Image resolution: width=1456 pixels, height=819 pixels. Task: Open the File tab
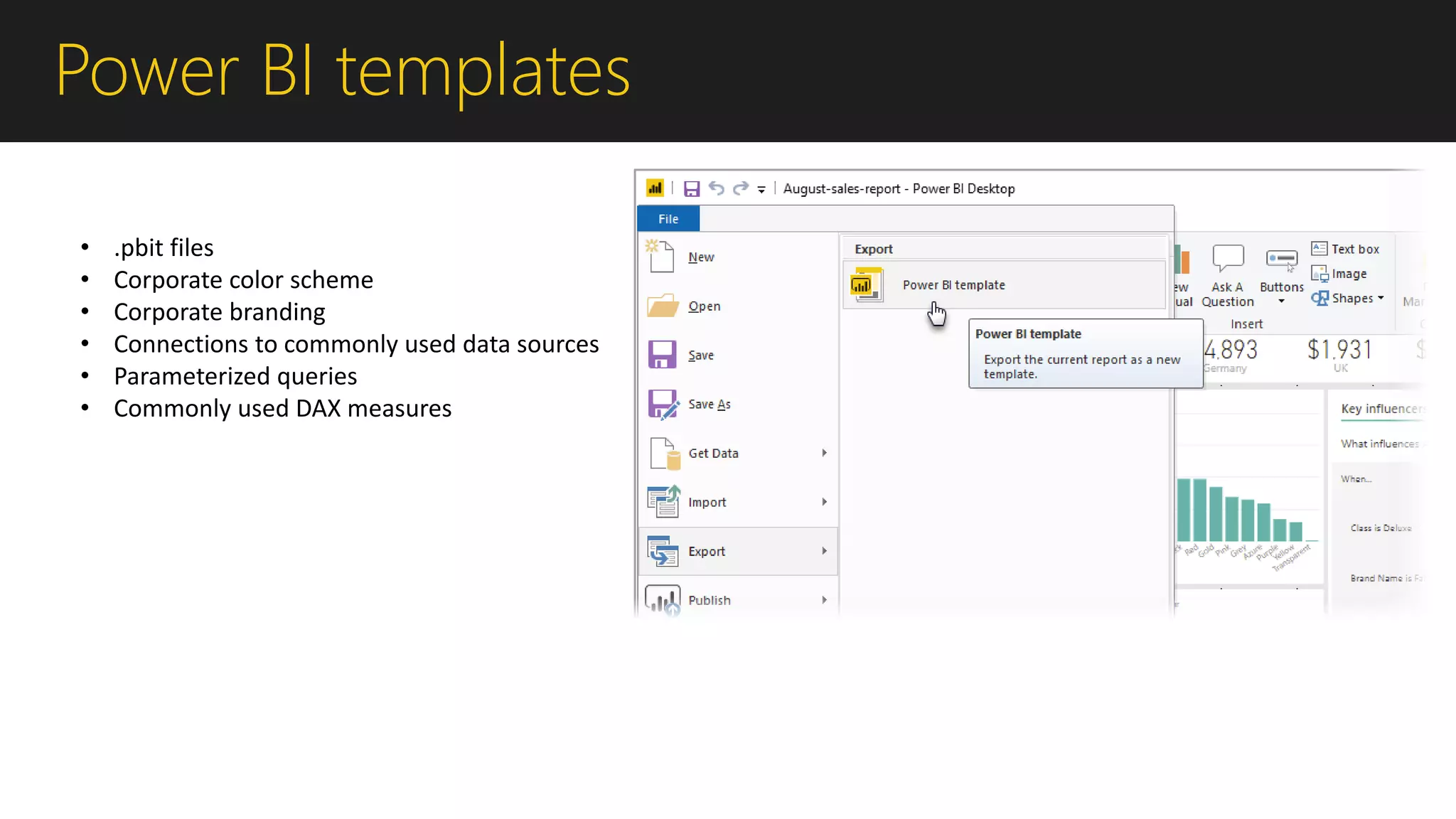click(x=668, y=219)
